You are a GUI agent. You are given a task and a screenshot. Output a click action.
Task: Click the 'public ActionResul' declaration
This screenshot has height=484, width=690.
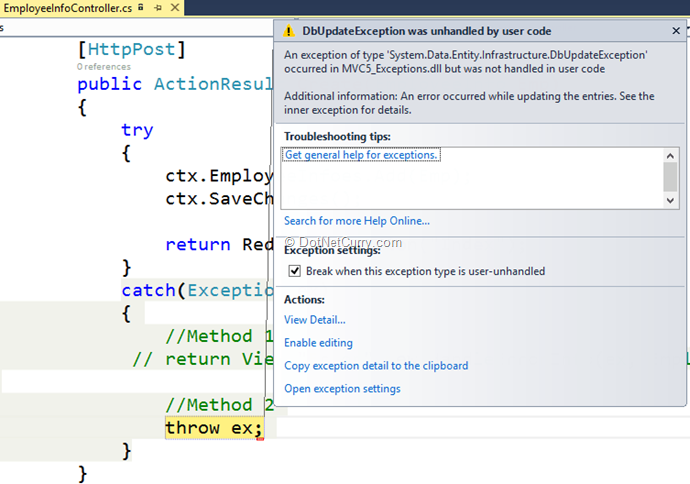(175, 84)
